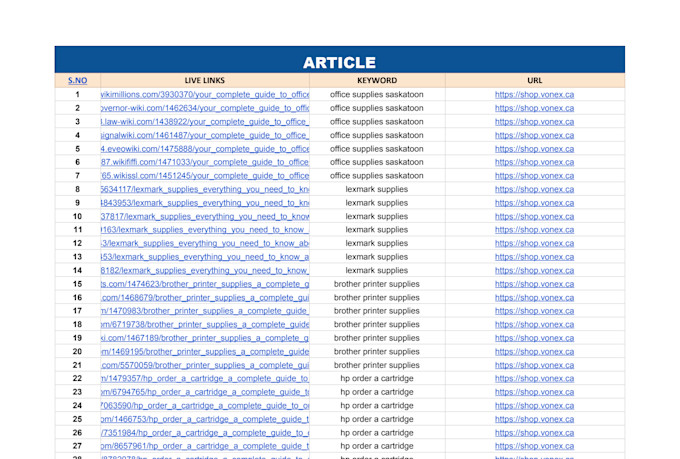The image size is (680, 459).
Task: Open the lexmark live link containing 4843953
Action: coord(205,203)
